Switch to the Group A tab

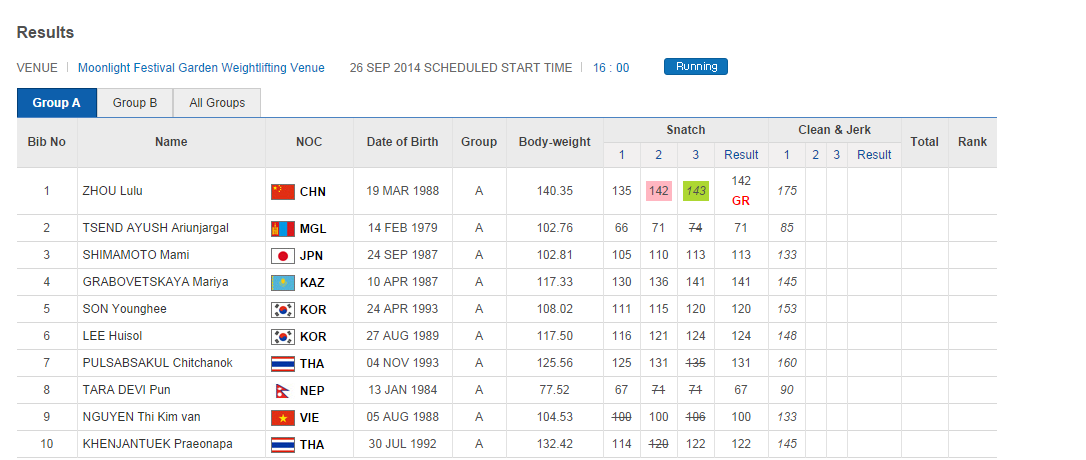pos(57,103)
